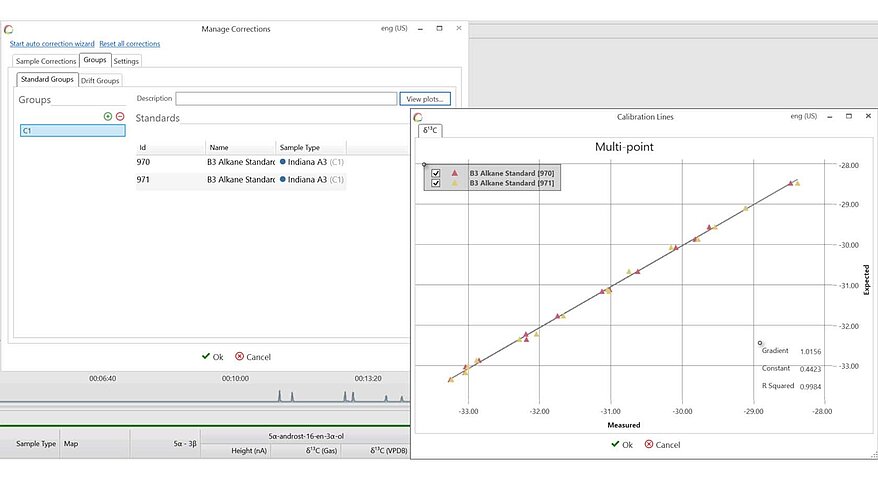
Task: Click the red remove group icon
Action: point(120,117)
